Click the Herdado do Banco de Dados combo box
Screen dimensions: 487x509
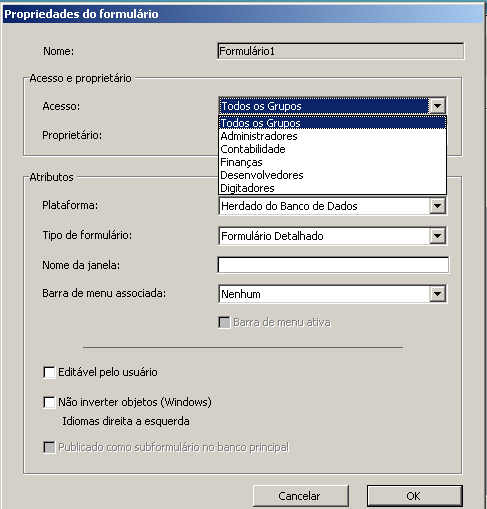(332, 206)
